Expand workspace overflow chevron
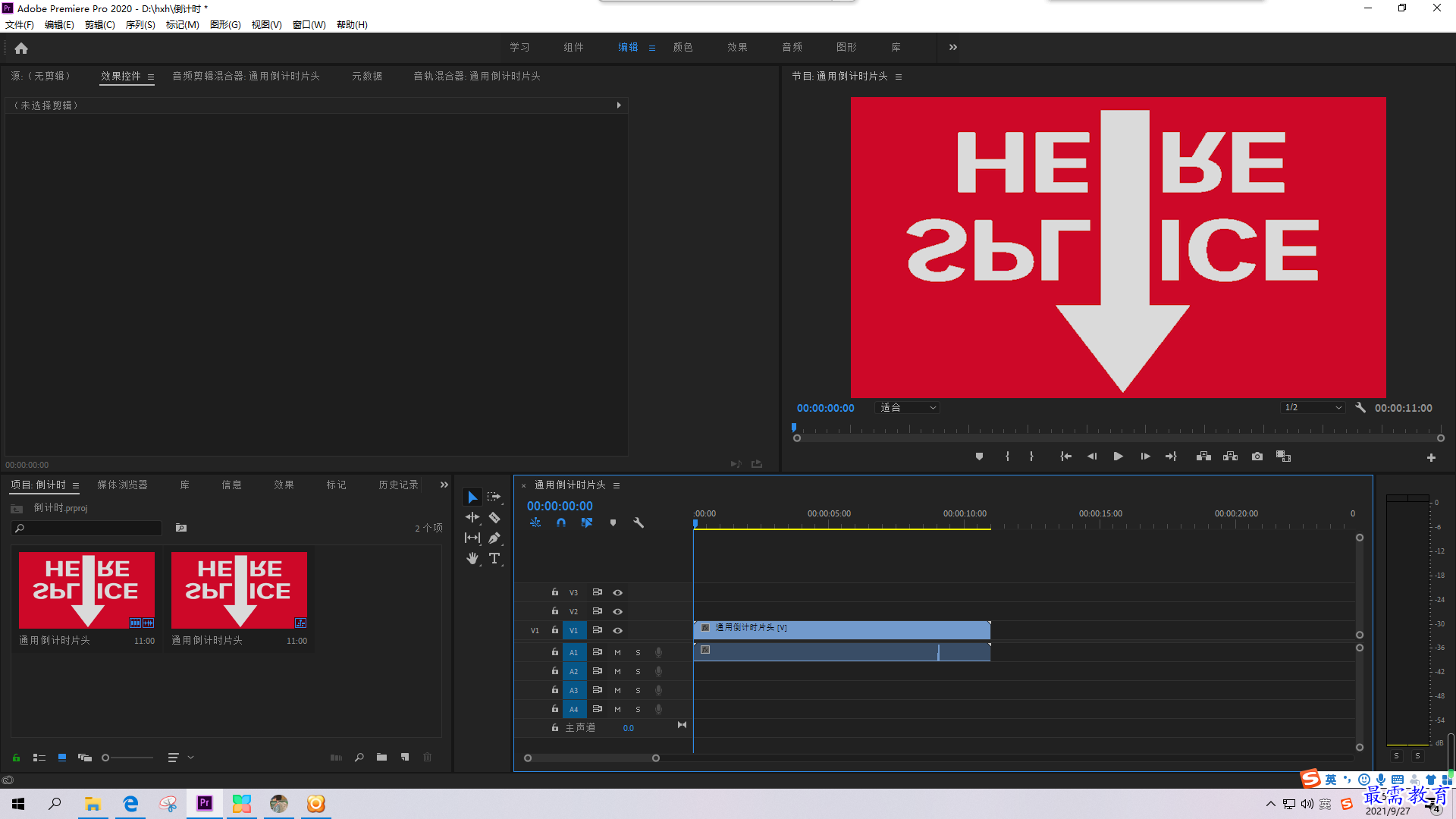This screenshot has height=819, width=1456. point(952,47)
